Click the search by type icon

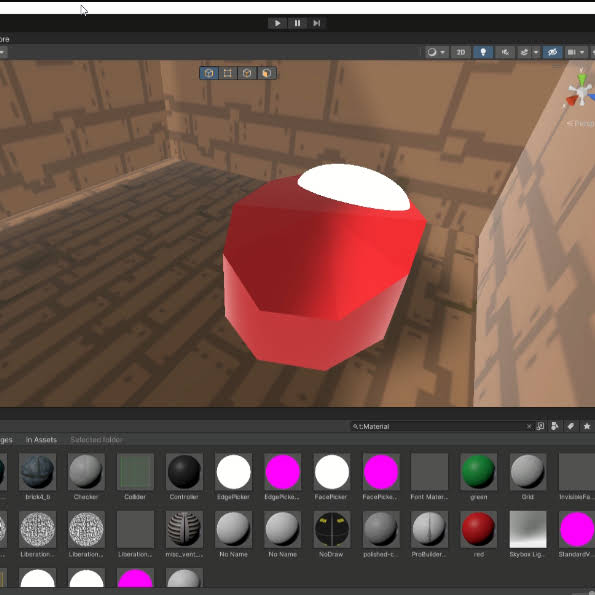point(554,426)
